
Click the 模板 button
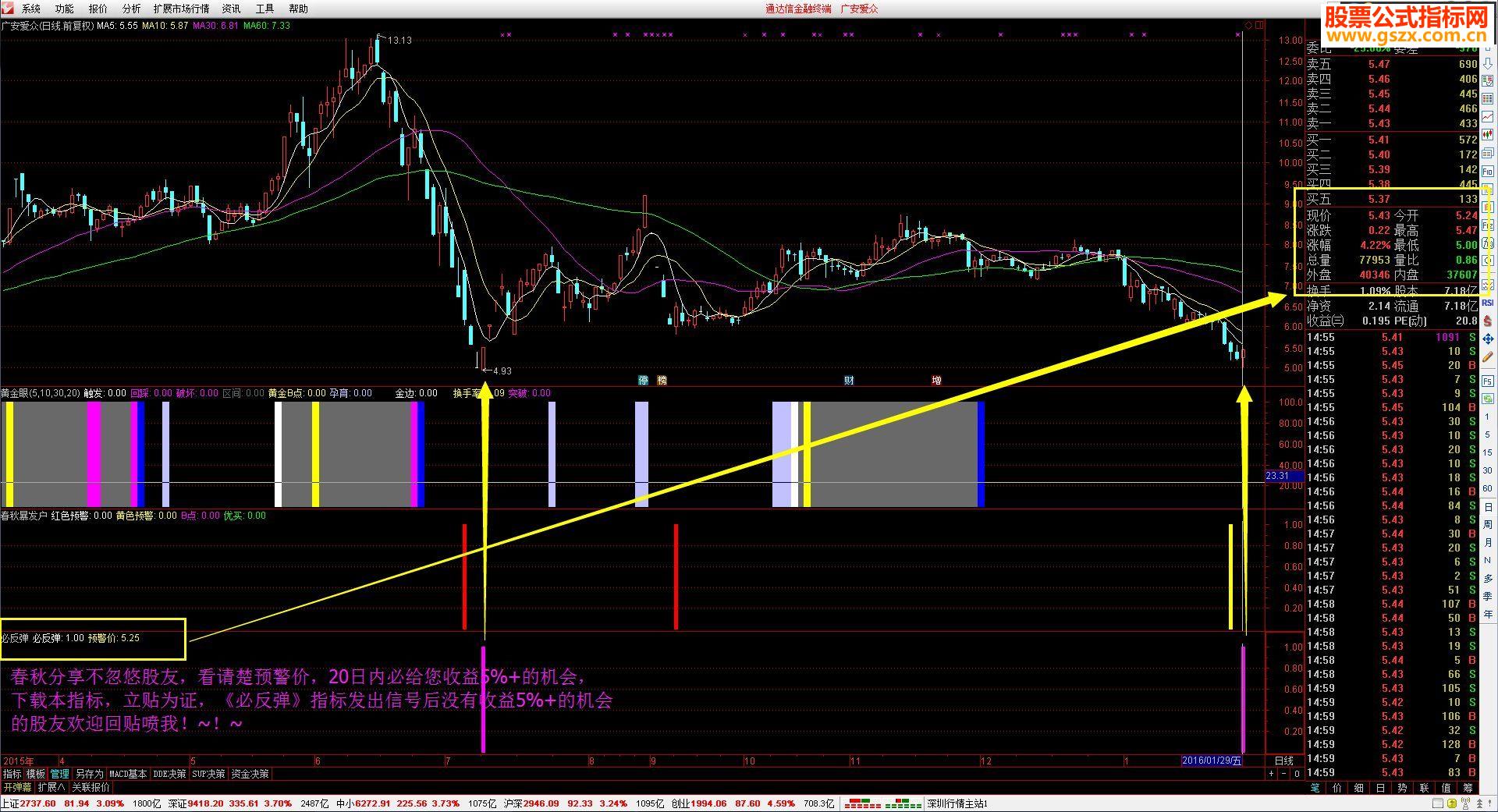tap(36, 774)
